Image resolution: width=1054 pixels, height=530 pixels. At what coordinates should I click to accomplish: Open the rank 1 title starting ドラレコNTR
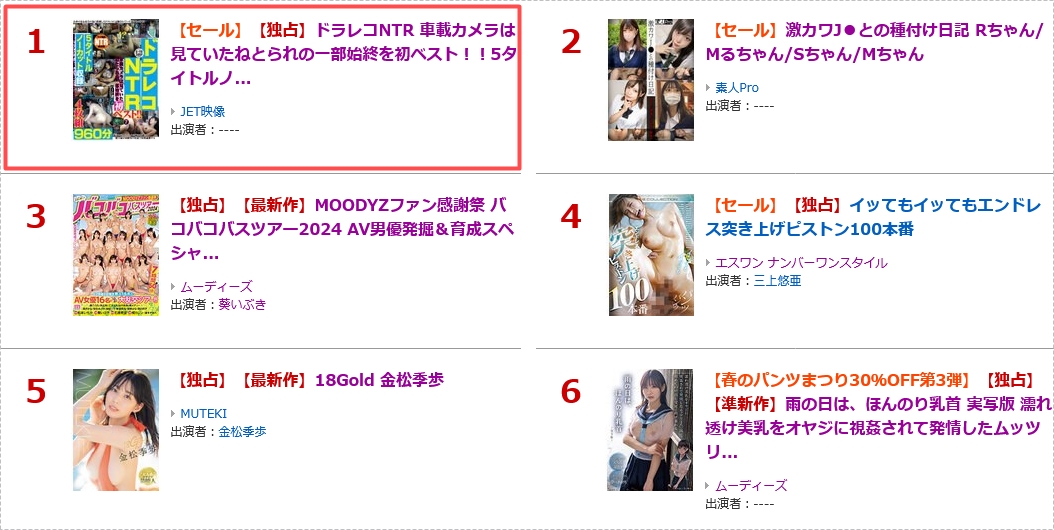[x=343, y=54]
